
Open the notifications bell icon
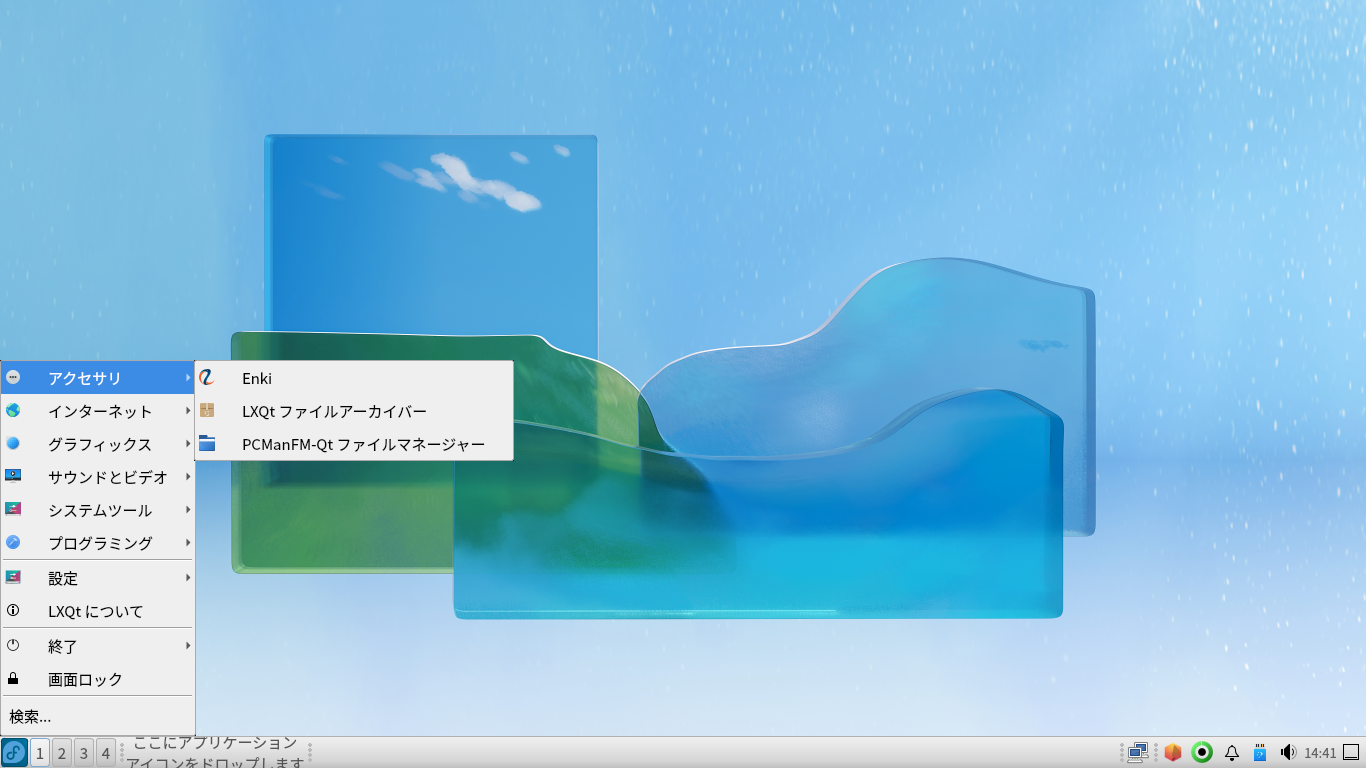pos(1232,753)
